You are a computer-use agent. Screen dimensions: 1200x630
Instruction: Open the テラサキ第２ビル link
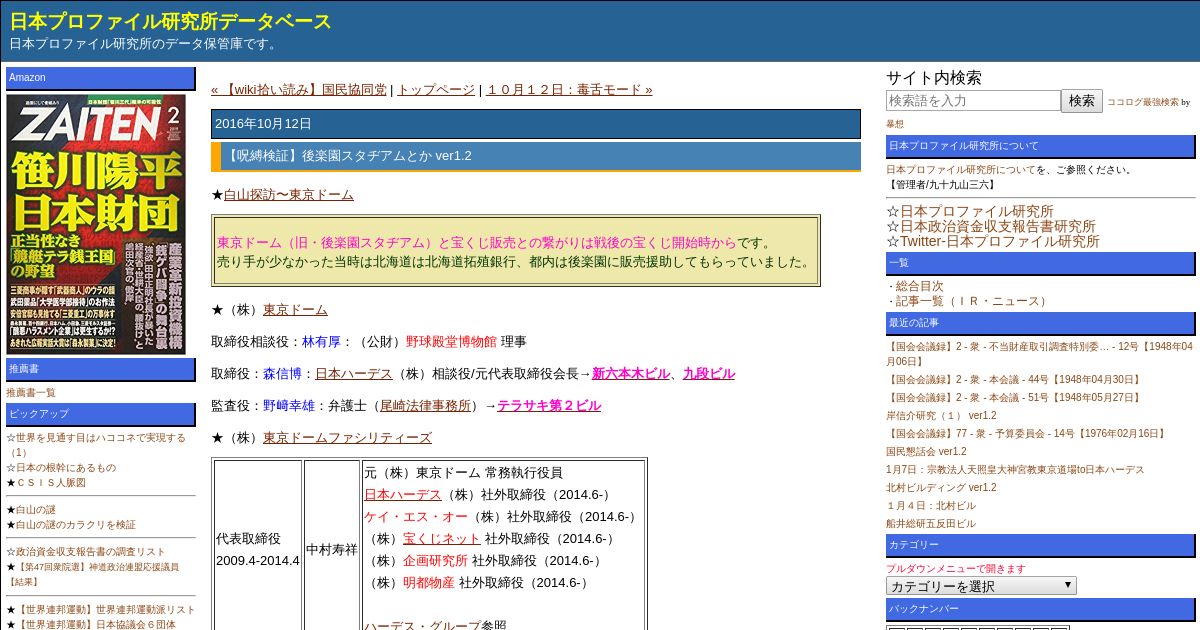(549, 405)
